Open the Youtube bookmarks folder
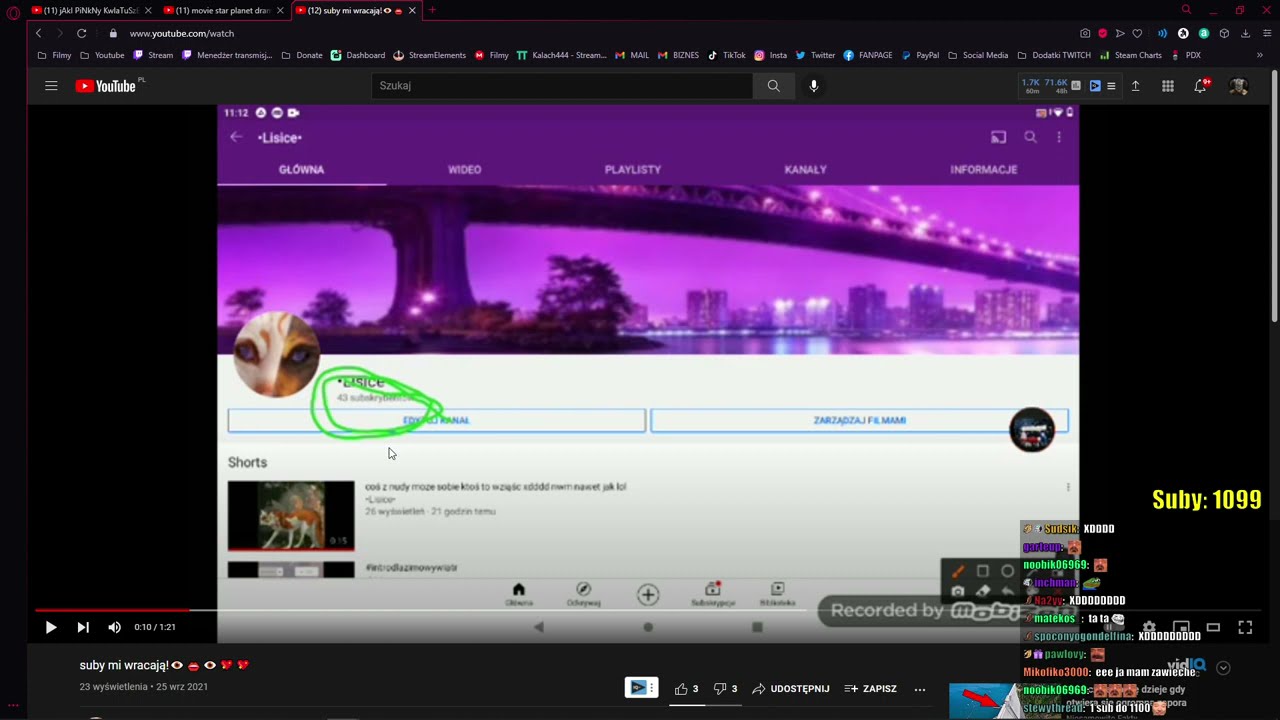 (102, 55)
